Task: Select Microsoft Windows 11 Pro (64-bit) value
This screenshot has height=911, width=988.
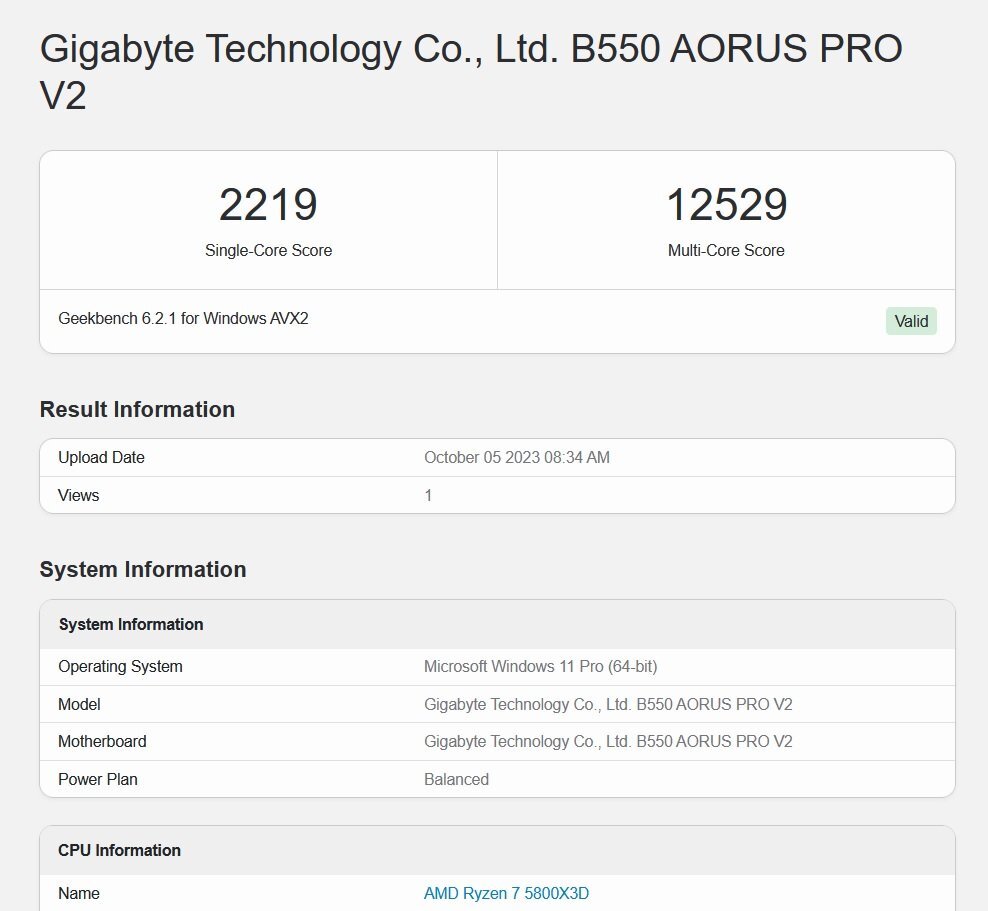Action: click(x=541, y=667)
